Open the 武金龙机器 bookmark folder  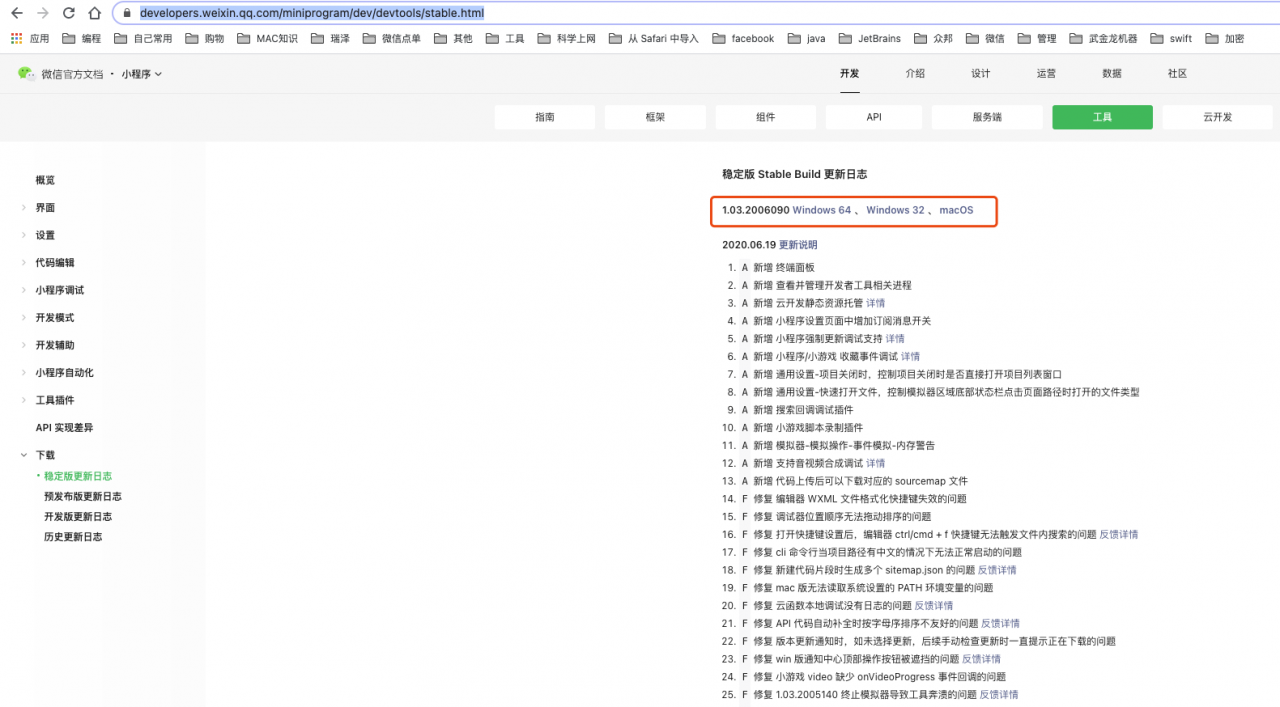[x=1103, y=38]
